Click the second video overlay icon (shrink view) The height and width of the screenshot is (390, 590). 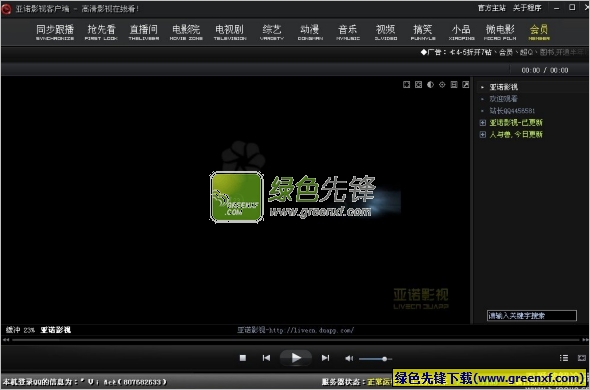pyautogui.click(x=418, y=85)
